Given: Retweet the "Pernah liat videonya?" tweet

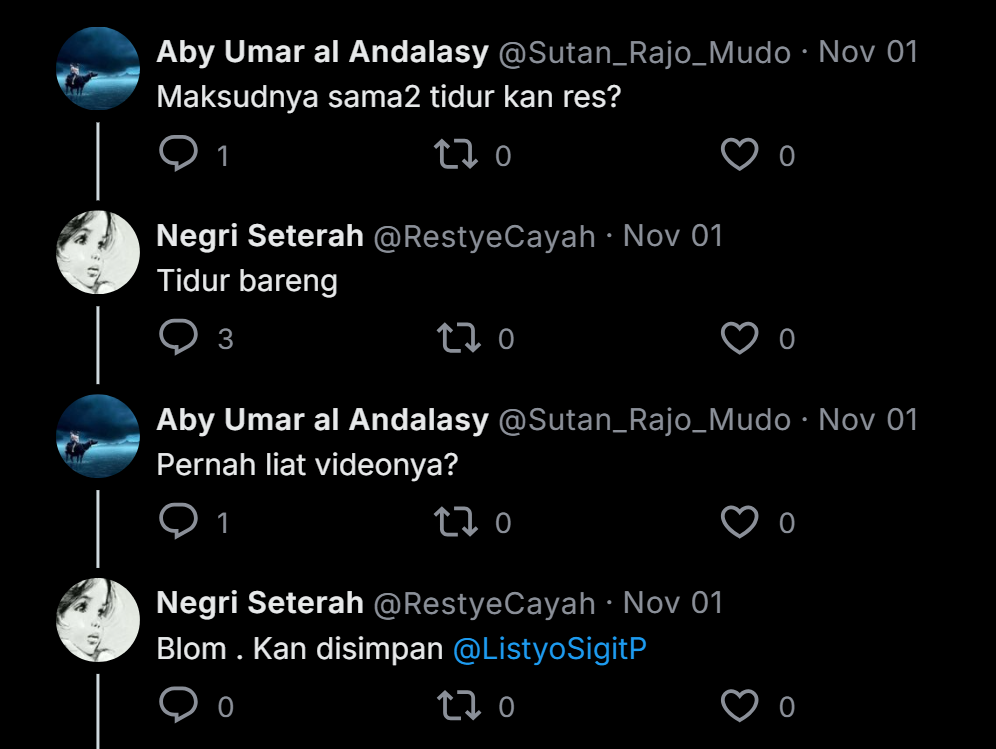Looking at the screenshot, I should [x=457, y=522].
